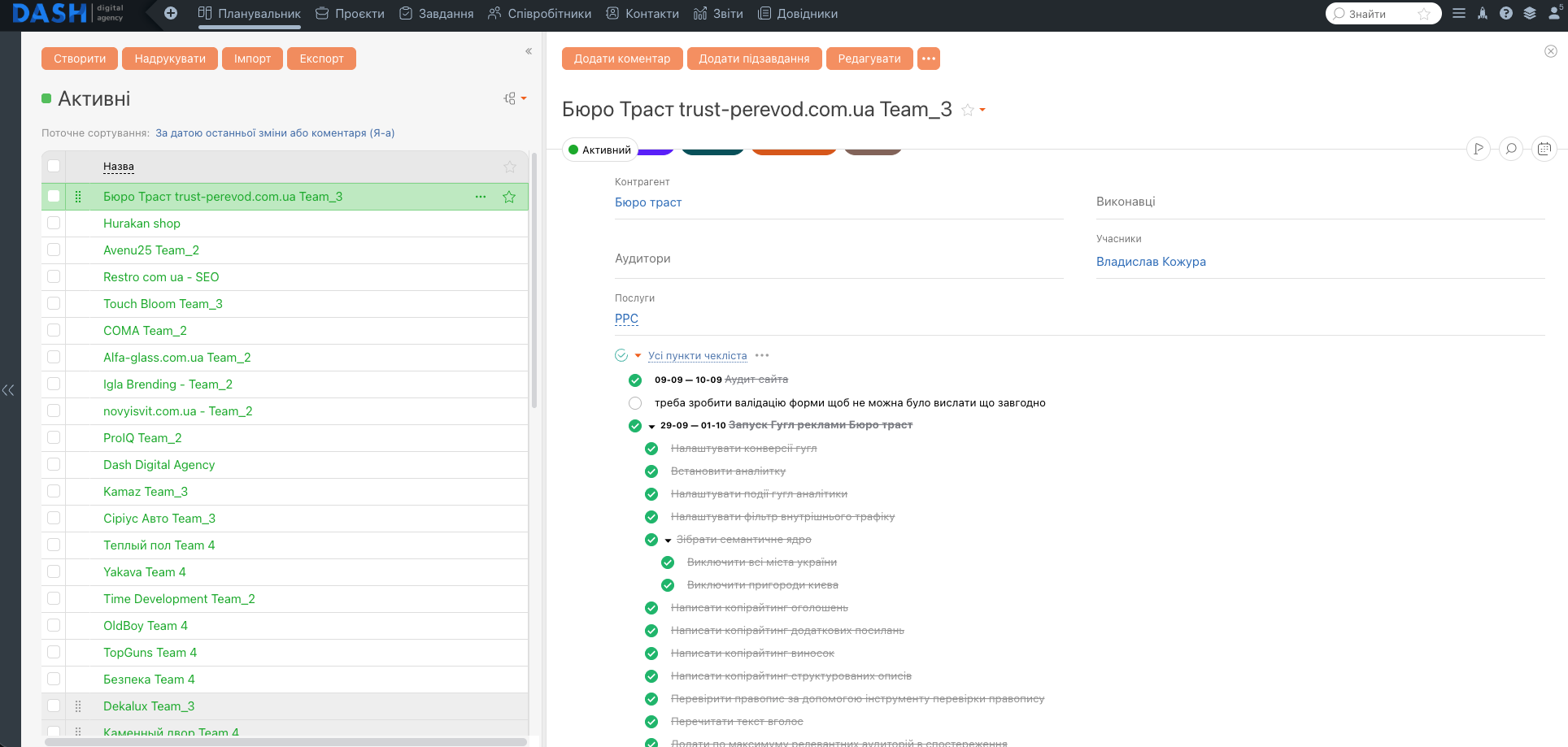Open help via question mark icon

1506,13
